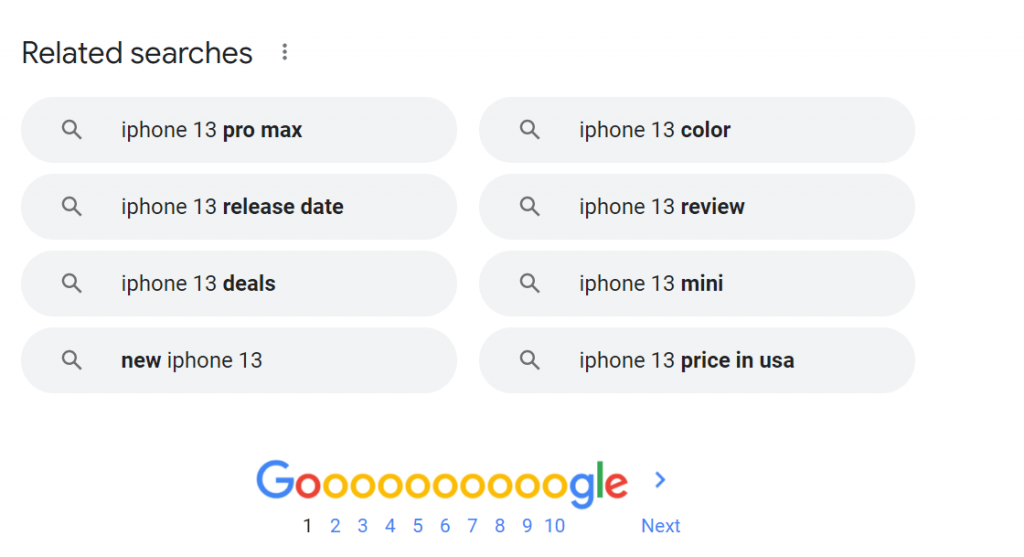Open results page 7
The height and width of the screenshot is (557, 1024).
click(472, 526)
